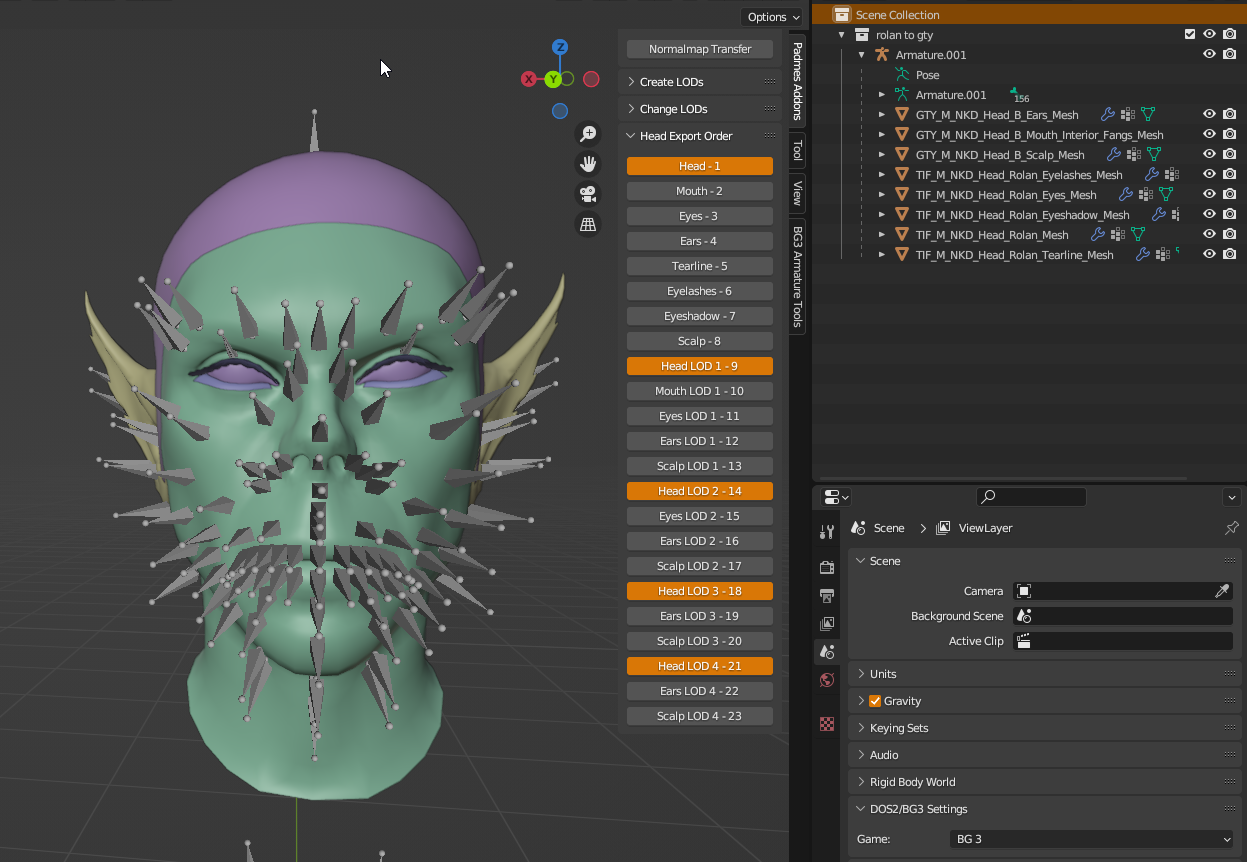
Task: Open Output properties printer icon
Action: click(827, 596)
